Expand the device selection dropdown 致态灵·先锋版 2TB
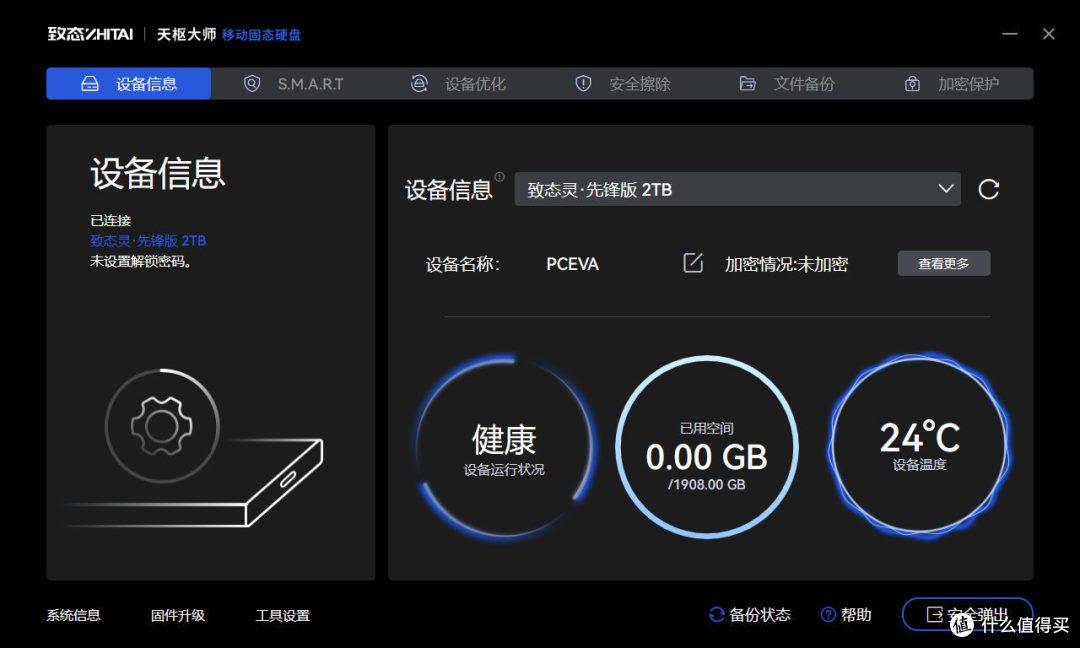The image size is (1080, 648). click(737, 189)
